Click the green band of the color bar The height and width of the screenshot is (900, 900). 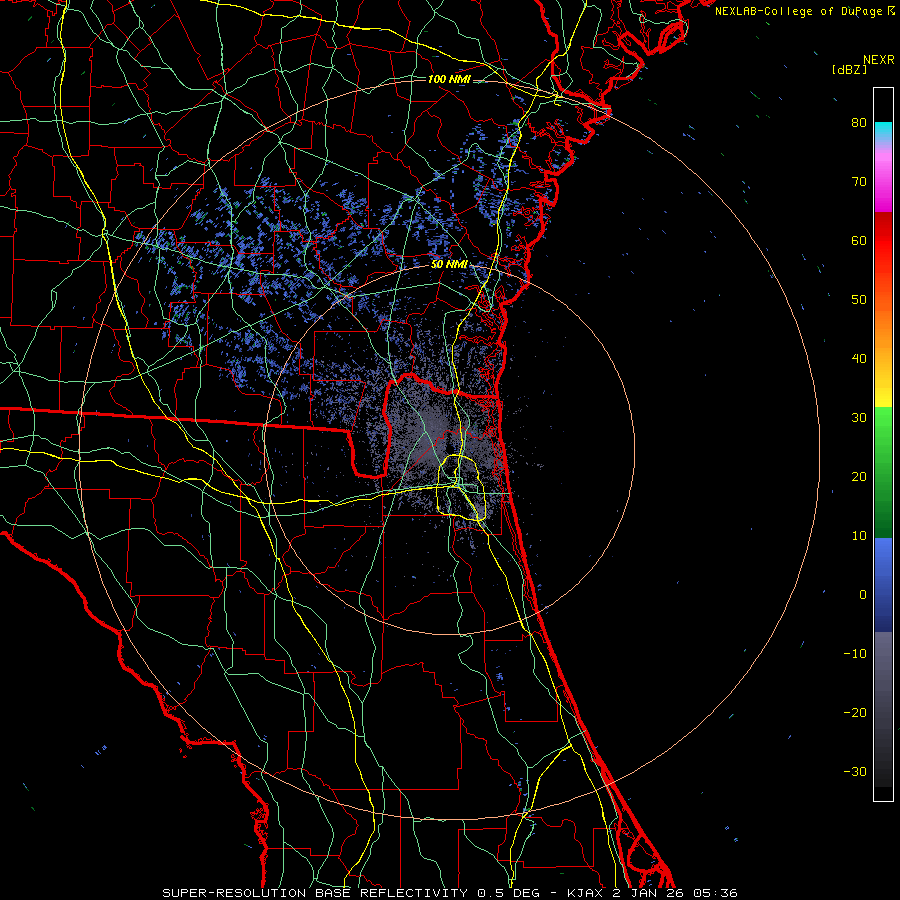pos(883,472)
